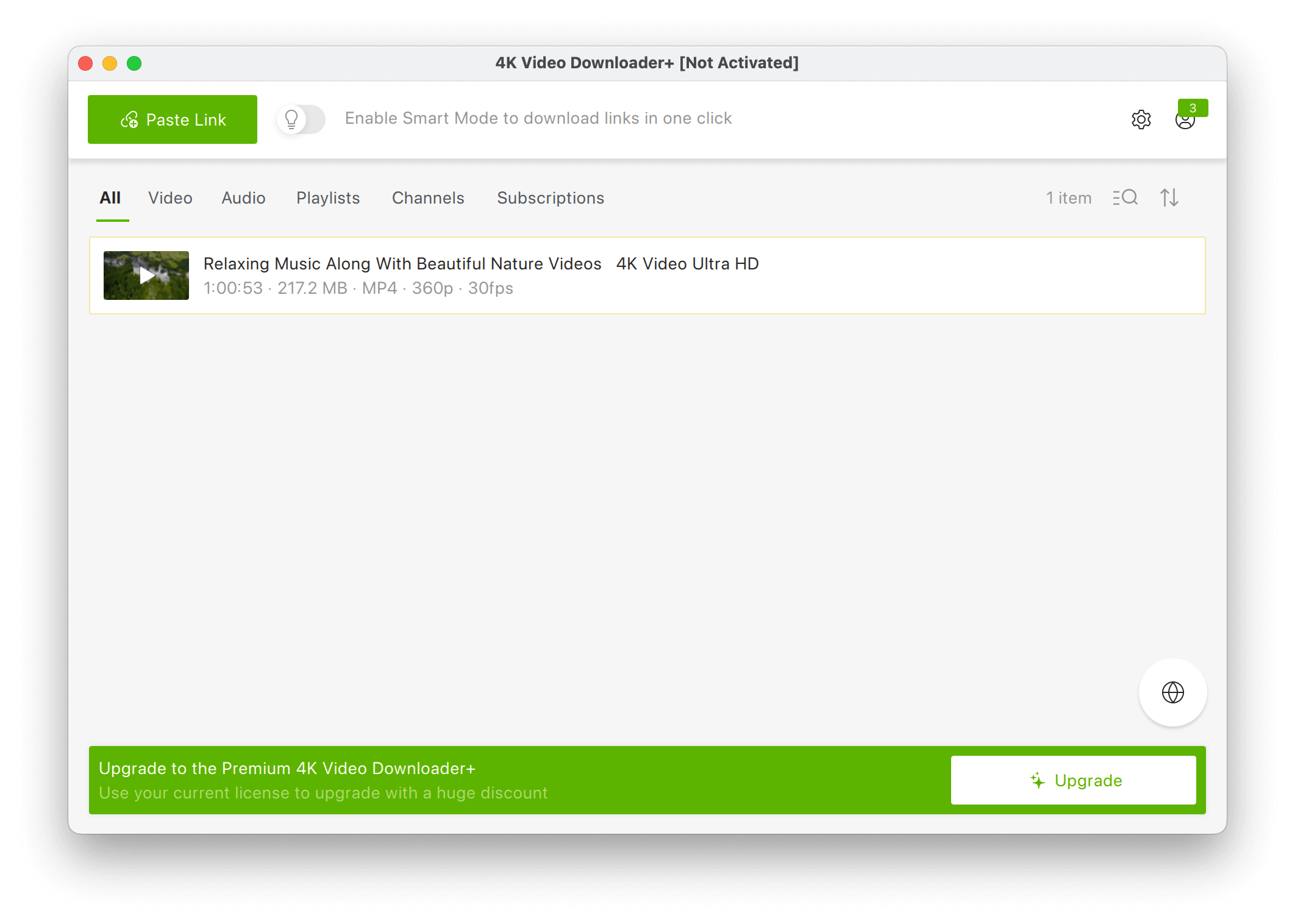1295x924 pixels.
Task: Click the upgrade banner discount text
Action: coord(323,793)
